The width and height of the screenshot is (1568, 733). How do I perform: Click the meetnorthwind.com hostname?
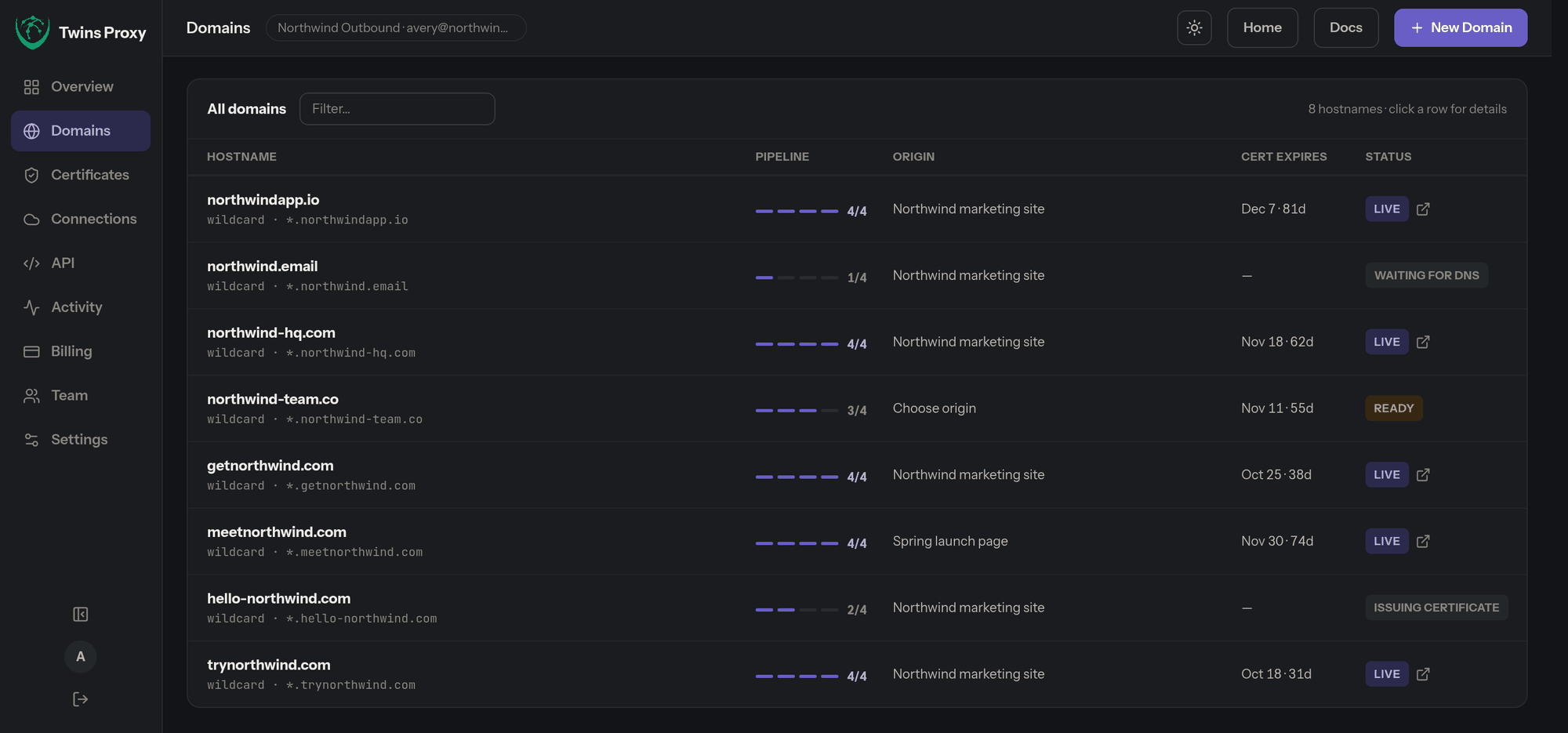(277, 532)
